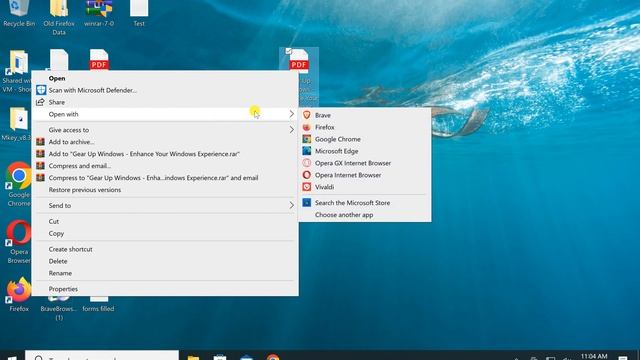640x360 pixels.
Task: Select the Old Firefox Data folder
Action: pyautogui.click(x=59, y=17)
